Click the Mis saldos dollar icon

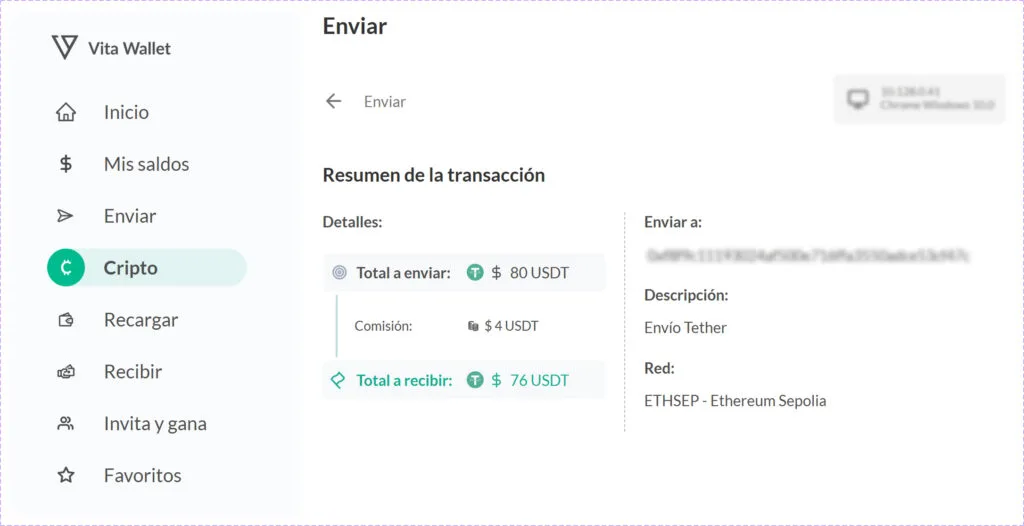tap(66, 164)
